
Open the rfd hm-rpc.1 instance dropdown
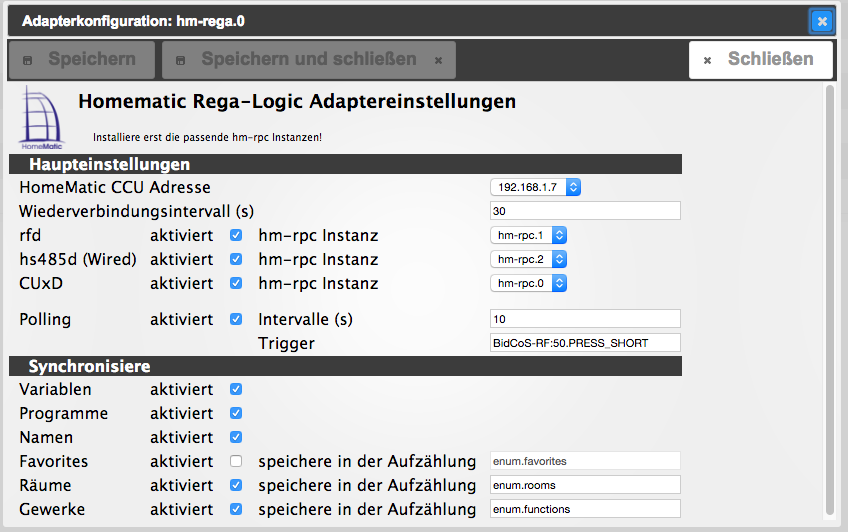point(529,236)
